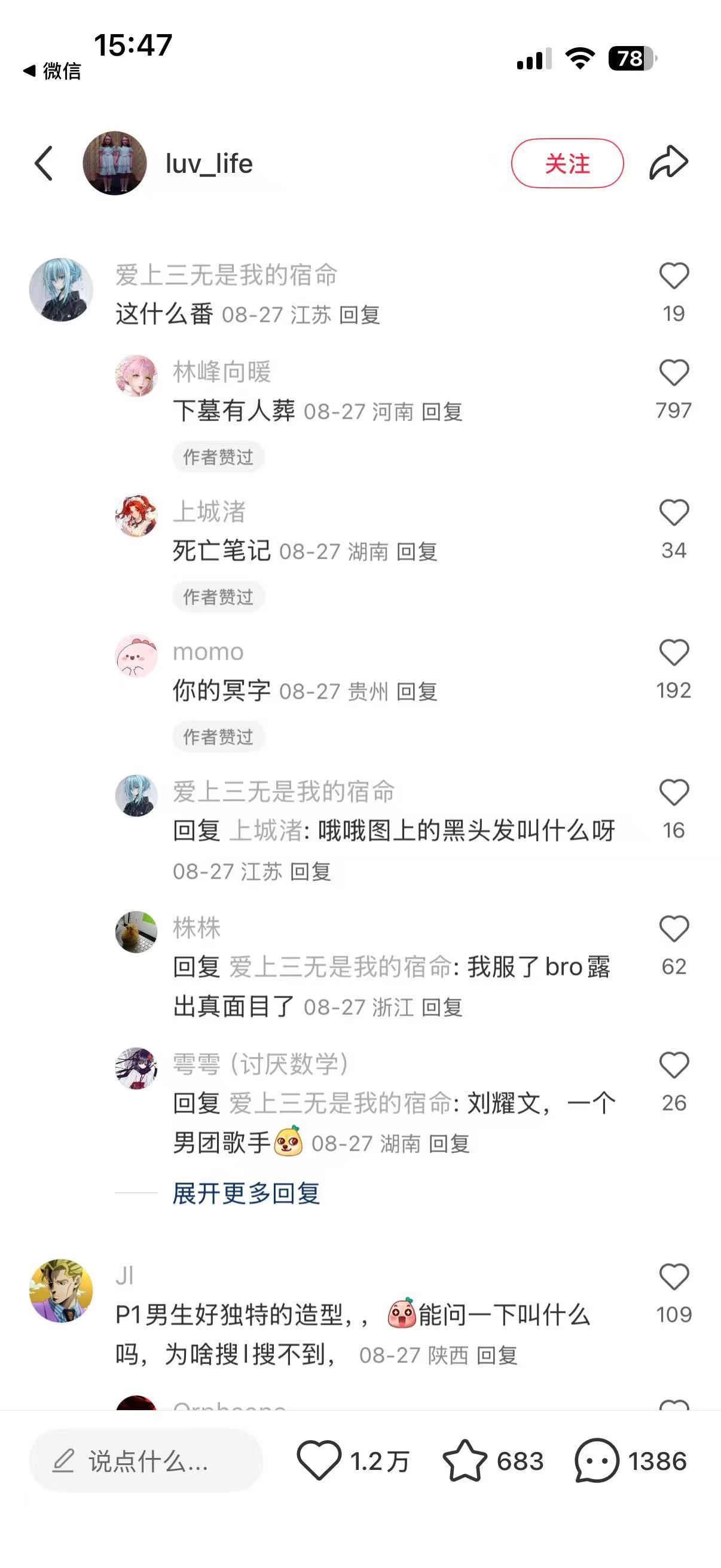The height and width of the screenshot is (1568, 721).
Task: Open 爱上三无是我的宿命 top comment avatar
Action: [61, 289]
